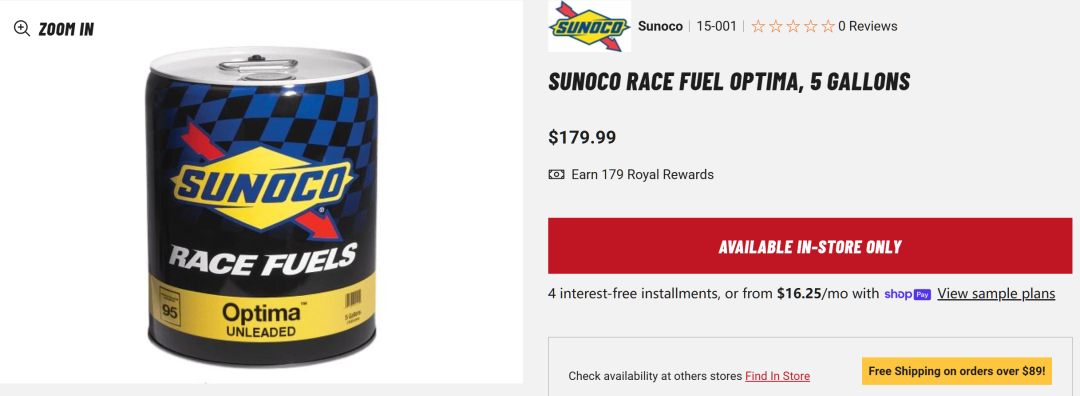The width and height of the screenshot is (1080, 396).
Task: Open the Find In Store link
Action: coord(778,376)
